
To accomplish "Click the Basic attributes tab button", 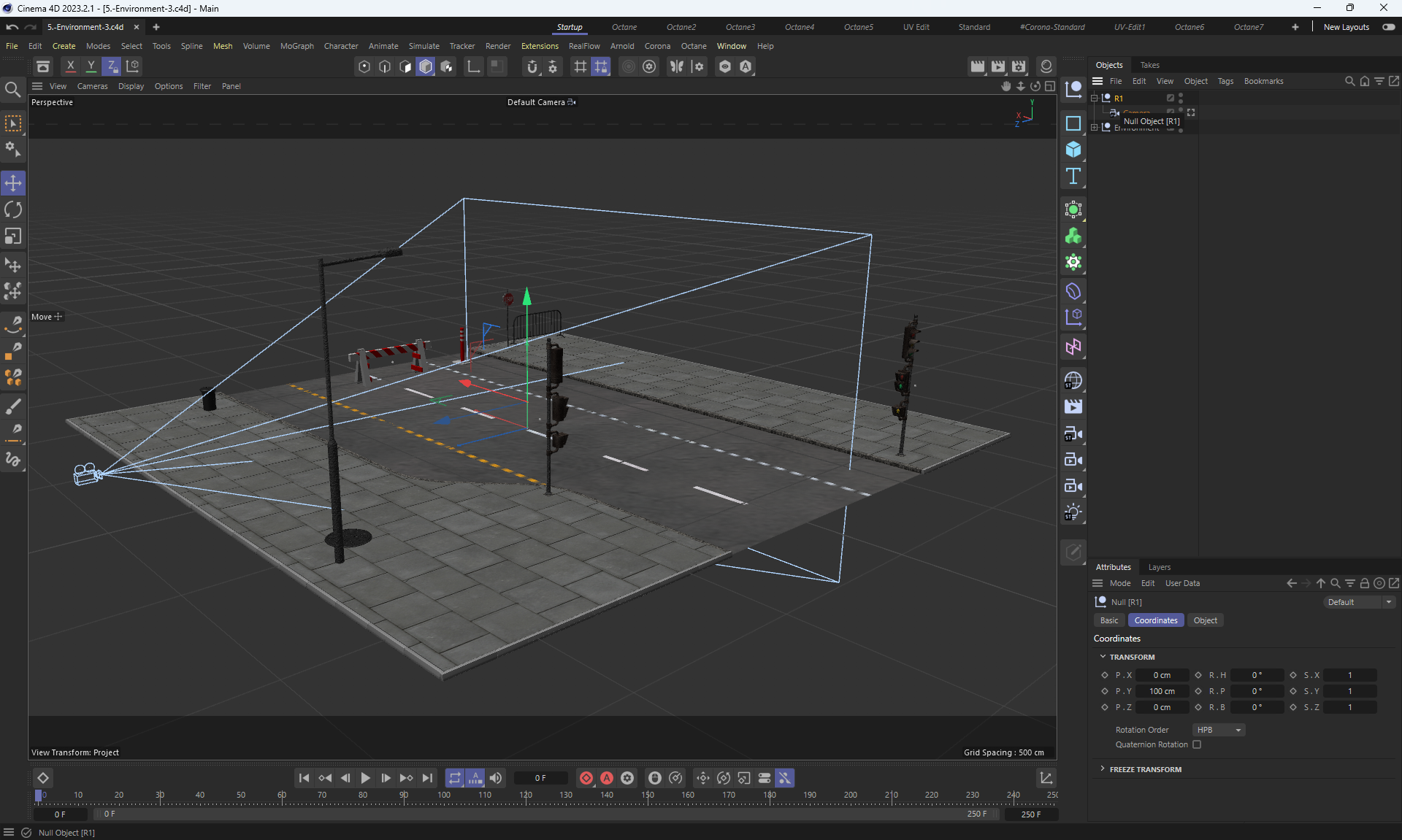I will tap(1108, 620).
